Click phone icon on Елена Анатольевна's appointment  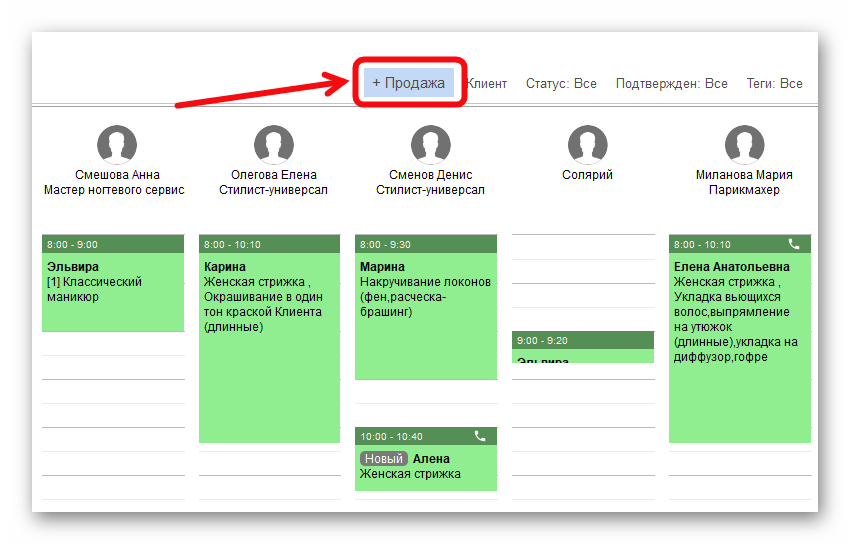(x=794, y=244)
